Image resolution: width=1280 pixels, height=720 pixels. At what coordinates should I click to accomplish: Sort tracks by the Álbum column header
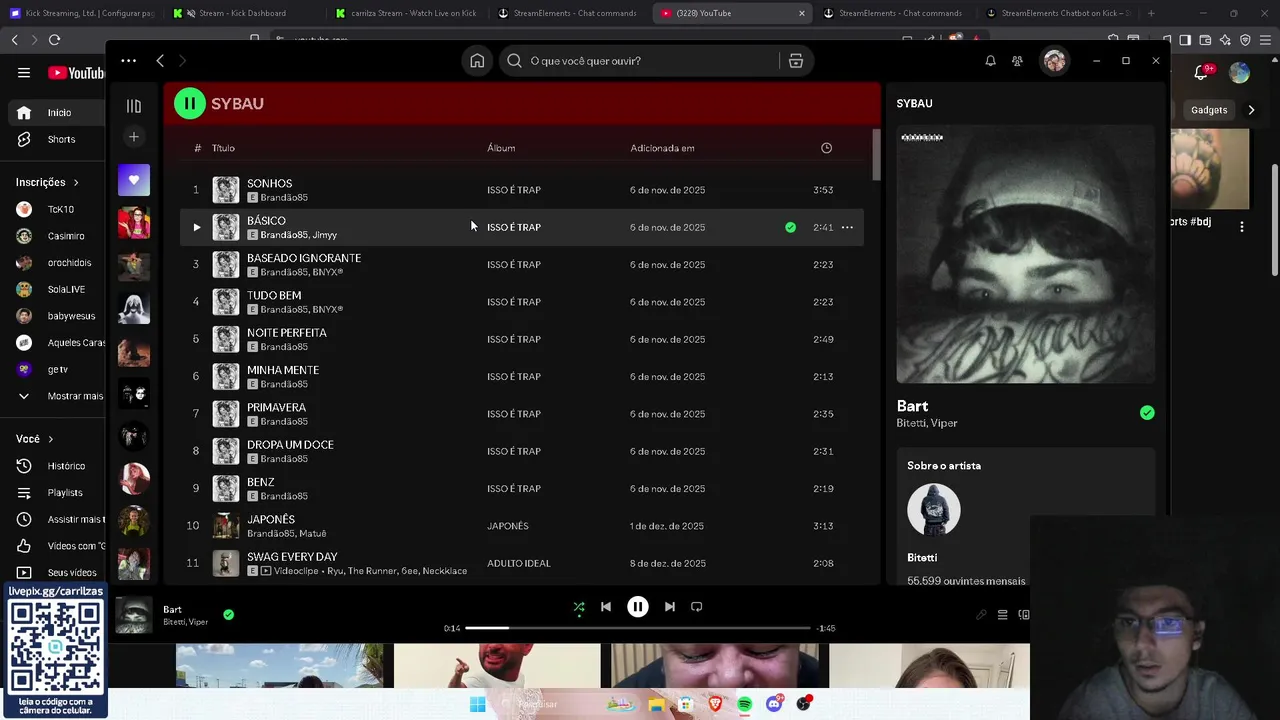pyautogui.click(x=501, y=148)
